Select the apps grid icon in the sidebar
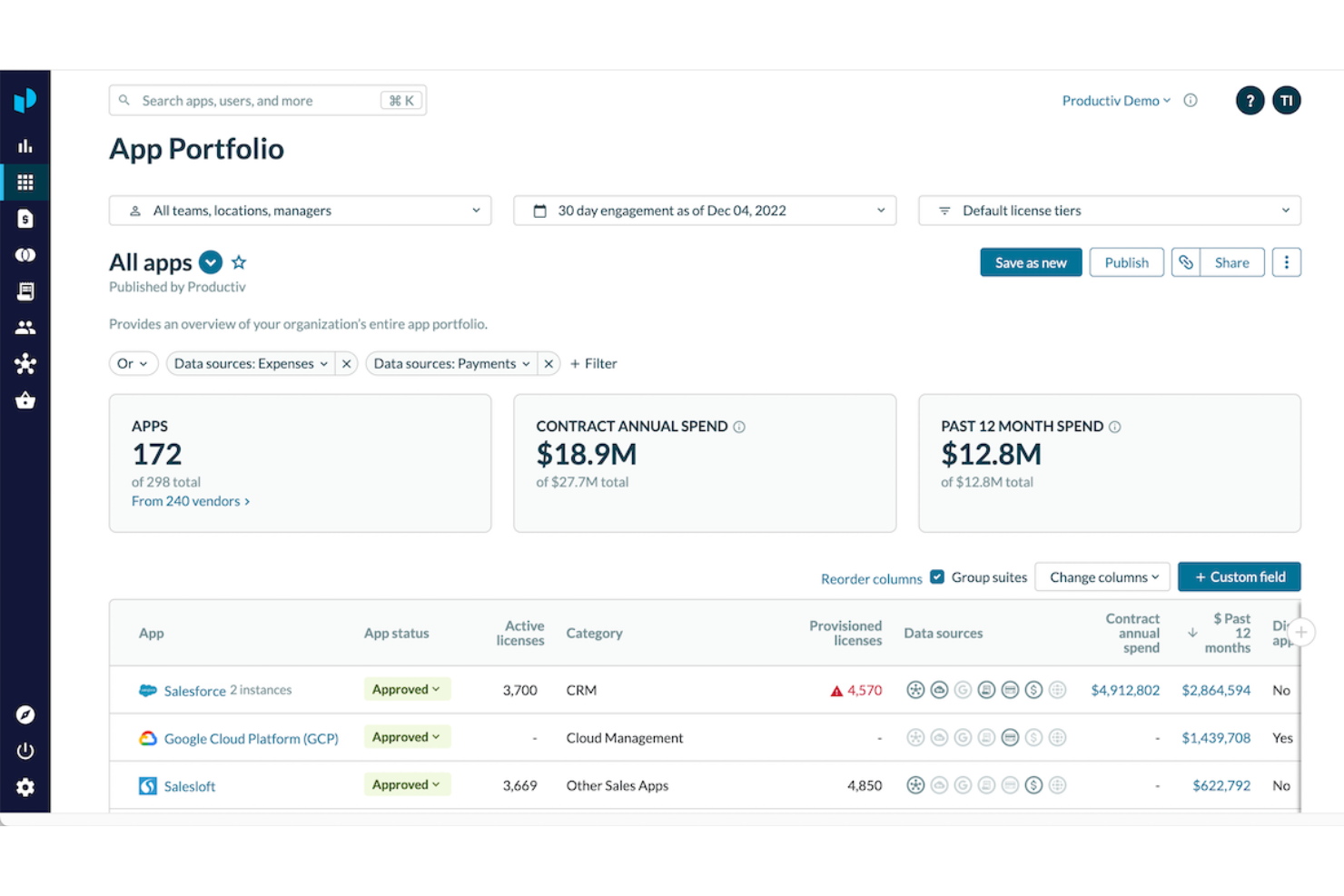Image resolution: width=1344 pixels, height=896 pixels. click(25, 182)
